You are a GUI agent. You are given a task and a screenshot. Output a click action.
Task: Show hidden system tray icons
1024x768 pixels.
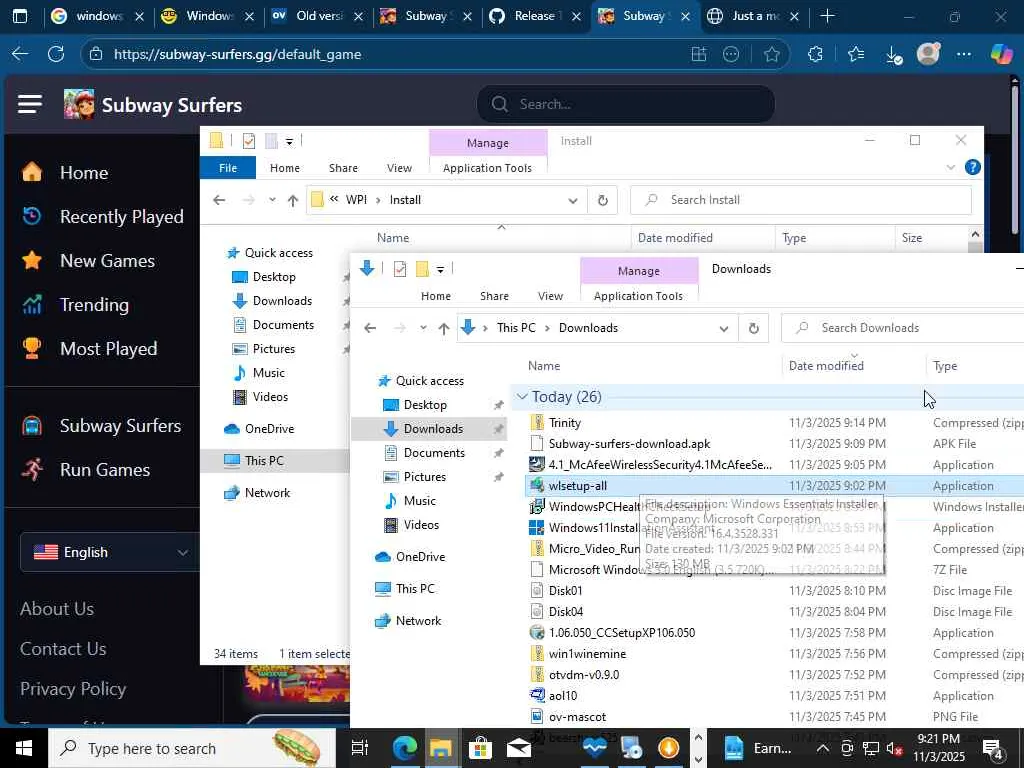click(823, 749)
